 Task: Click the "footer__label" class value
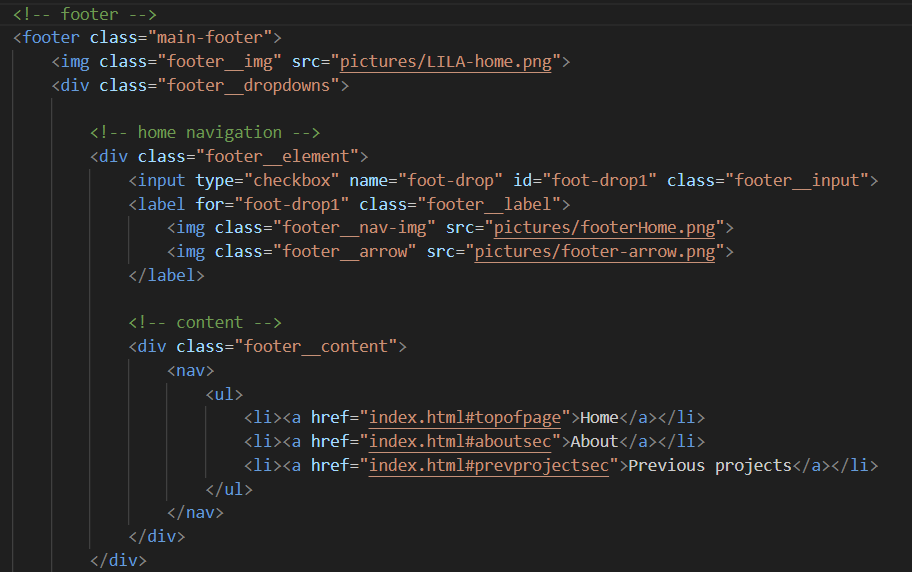489,204
